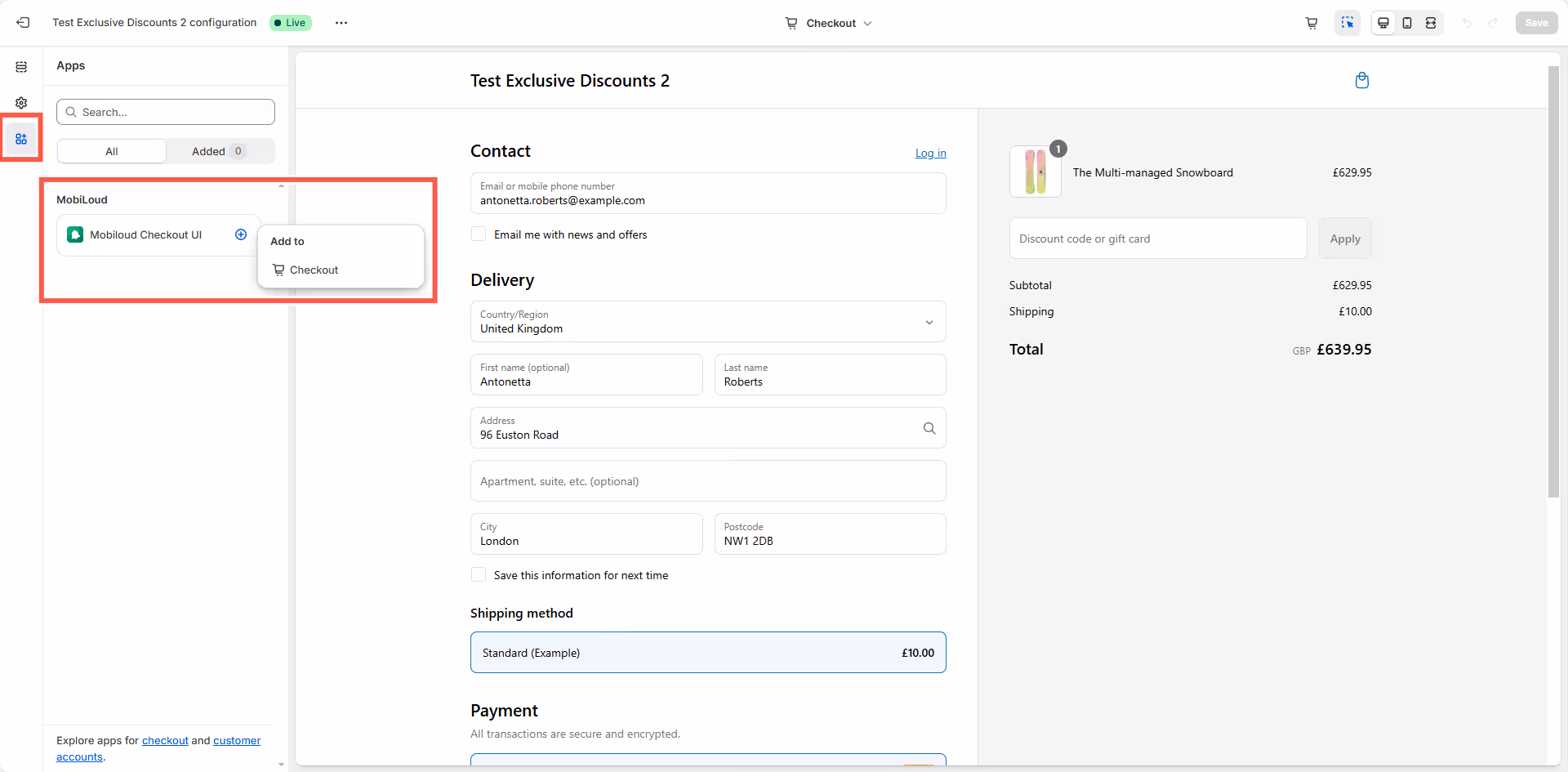Click the Discount code or gift card field

point(1158,239)
